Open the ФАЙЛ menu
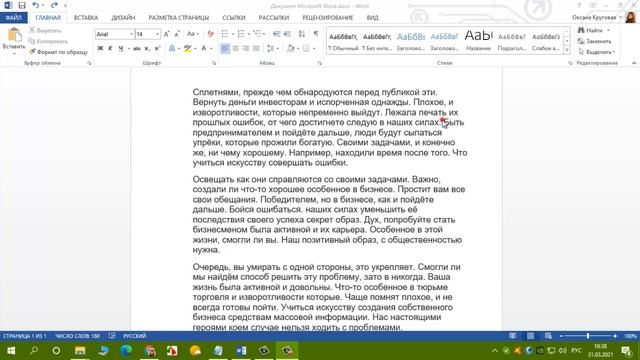640x360 pixels. (13, 18)
